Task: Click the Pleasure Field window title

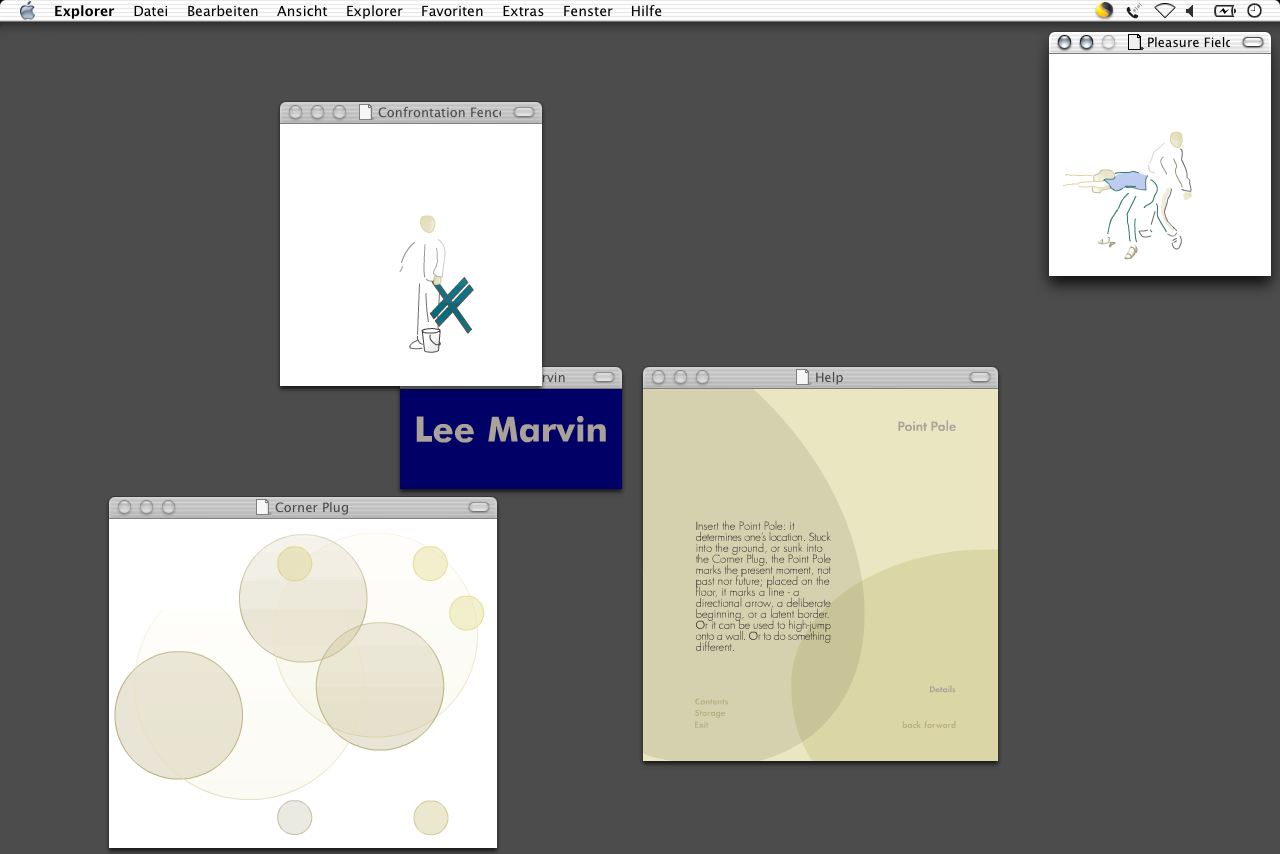Action: point(1188,42)
